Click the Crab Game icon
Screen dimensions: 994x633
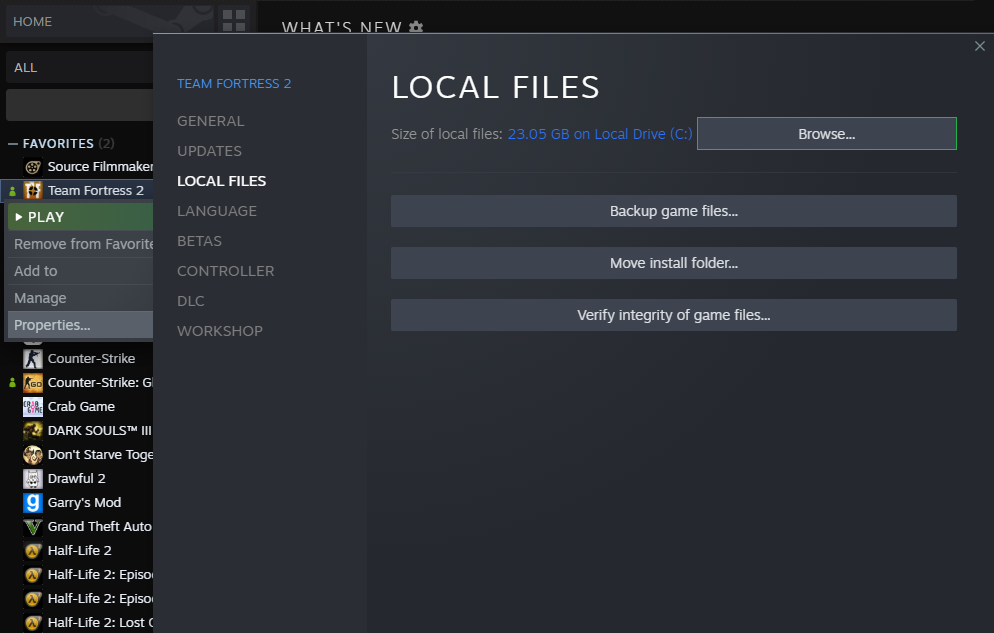pos(33,407)
